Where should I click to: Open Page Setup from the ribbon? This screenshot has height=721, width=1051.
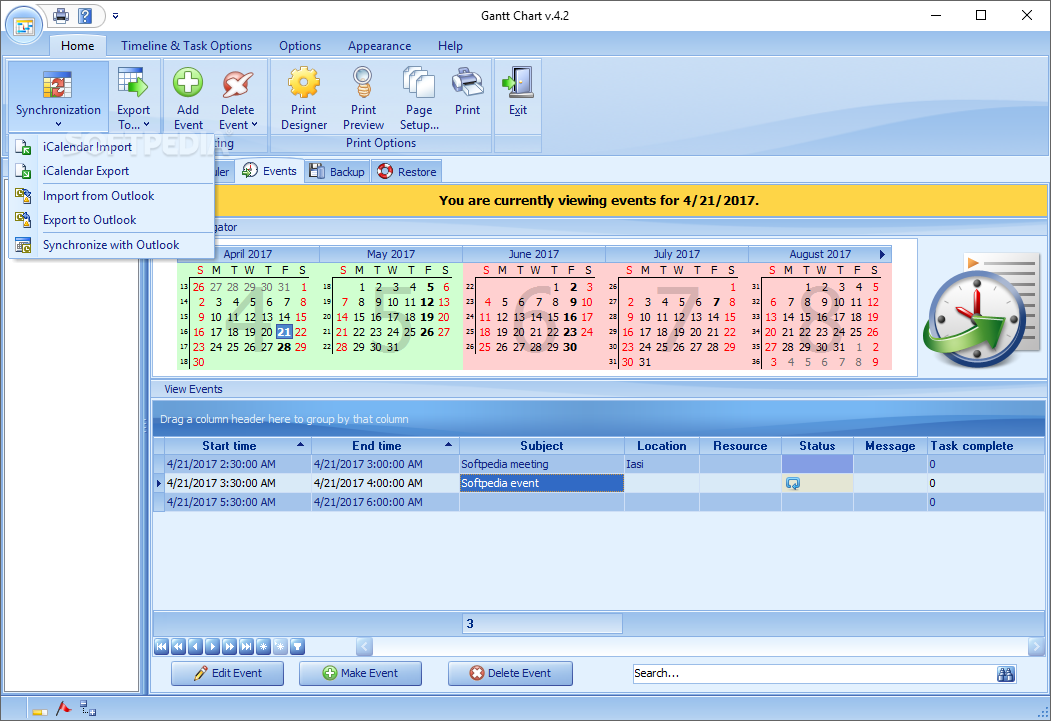tap(419, 99)
